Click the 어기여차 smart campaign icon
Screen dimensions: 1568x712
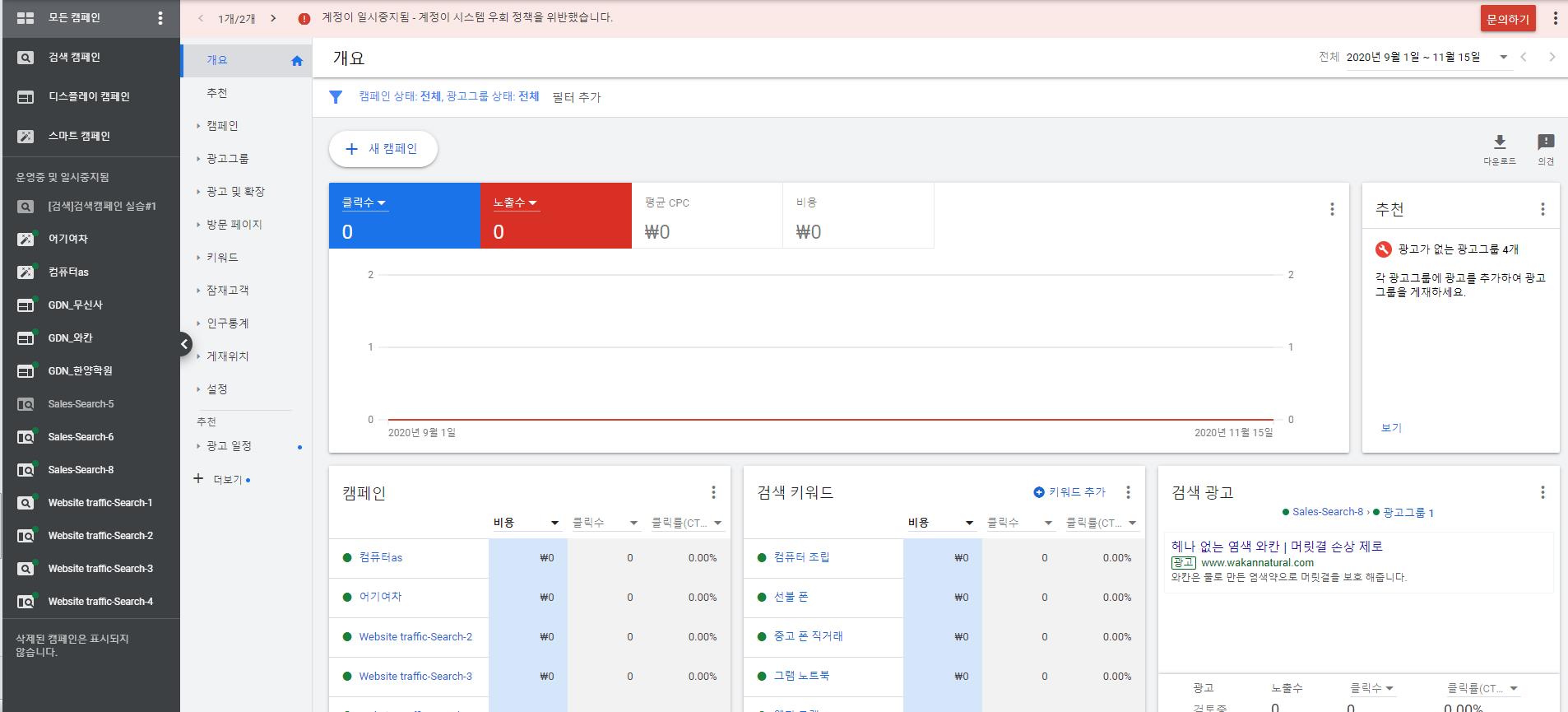(x=26, y=240)
